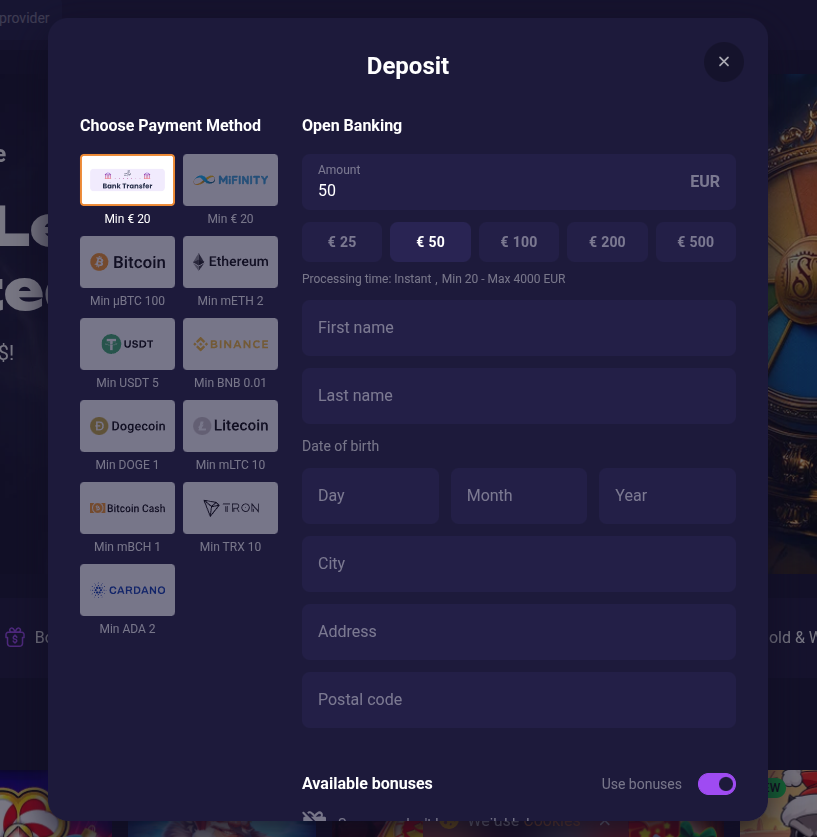Close the Deposit dialog
Viewport: 817px width, 837px height.
[724, 62]
